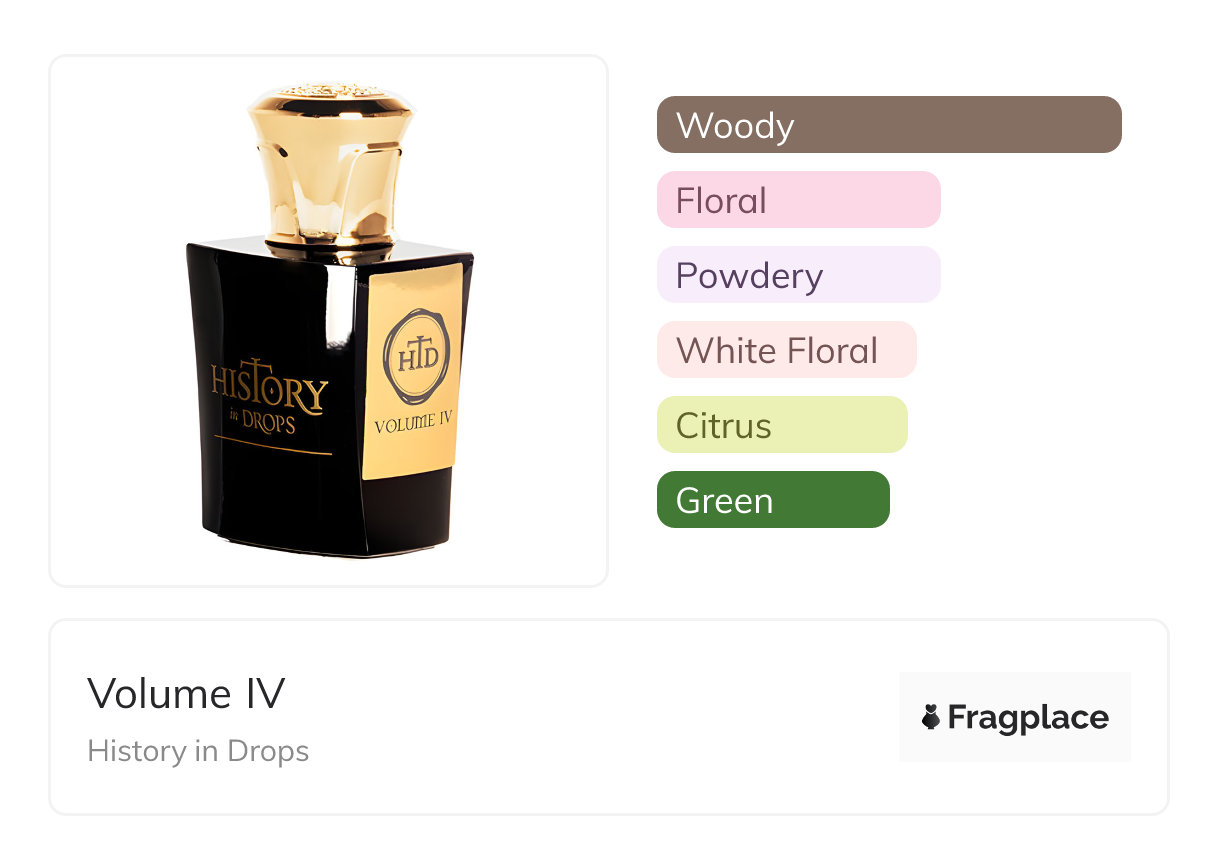Image resolution: width=1218 pixels, height=864 pixels.
Task: Pick the White Floral accord bar
Action: (x=787, y=350)
